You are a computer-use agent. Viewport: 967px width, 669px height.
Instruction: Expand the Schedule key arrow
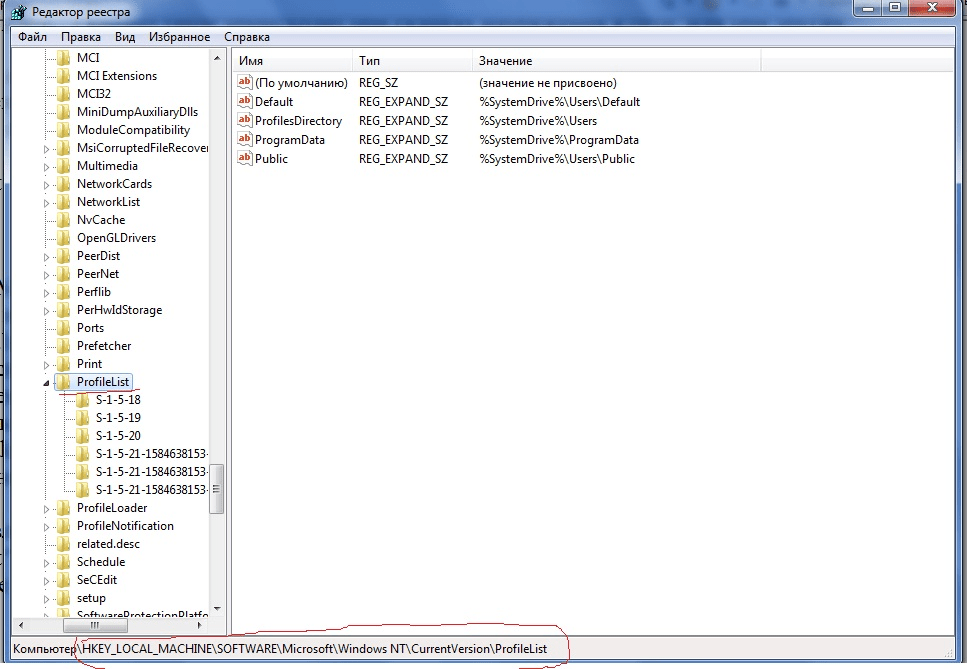[46, 562]
